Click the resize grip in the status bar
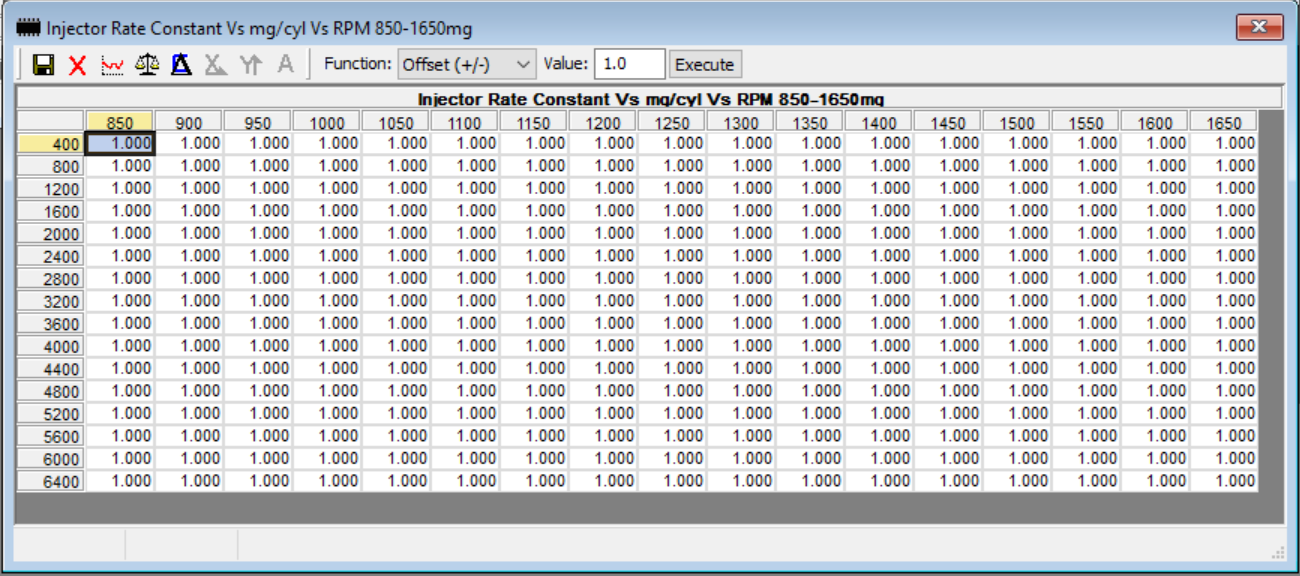Viewport: 1300px width, 576px height. (x=1277, y=552)
